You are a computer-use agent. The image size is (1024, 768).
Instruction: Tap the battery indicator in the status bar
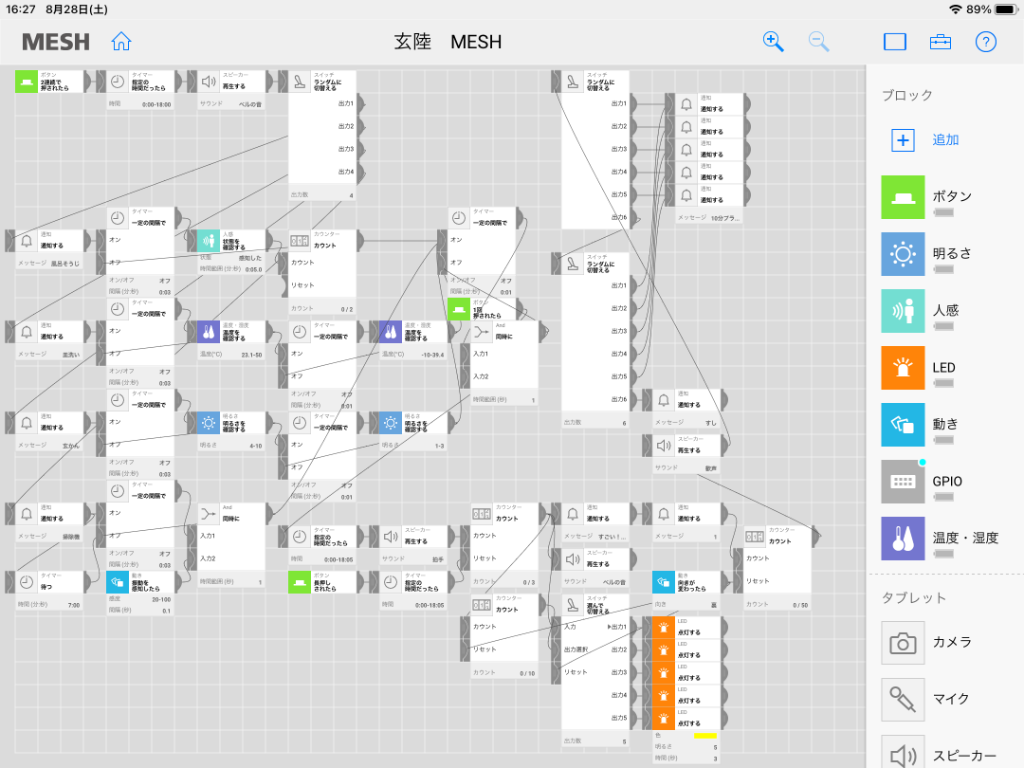click(1006, 9)
